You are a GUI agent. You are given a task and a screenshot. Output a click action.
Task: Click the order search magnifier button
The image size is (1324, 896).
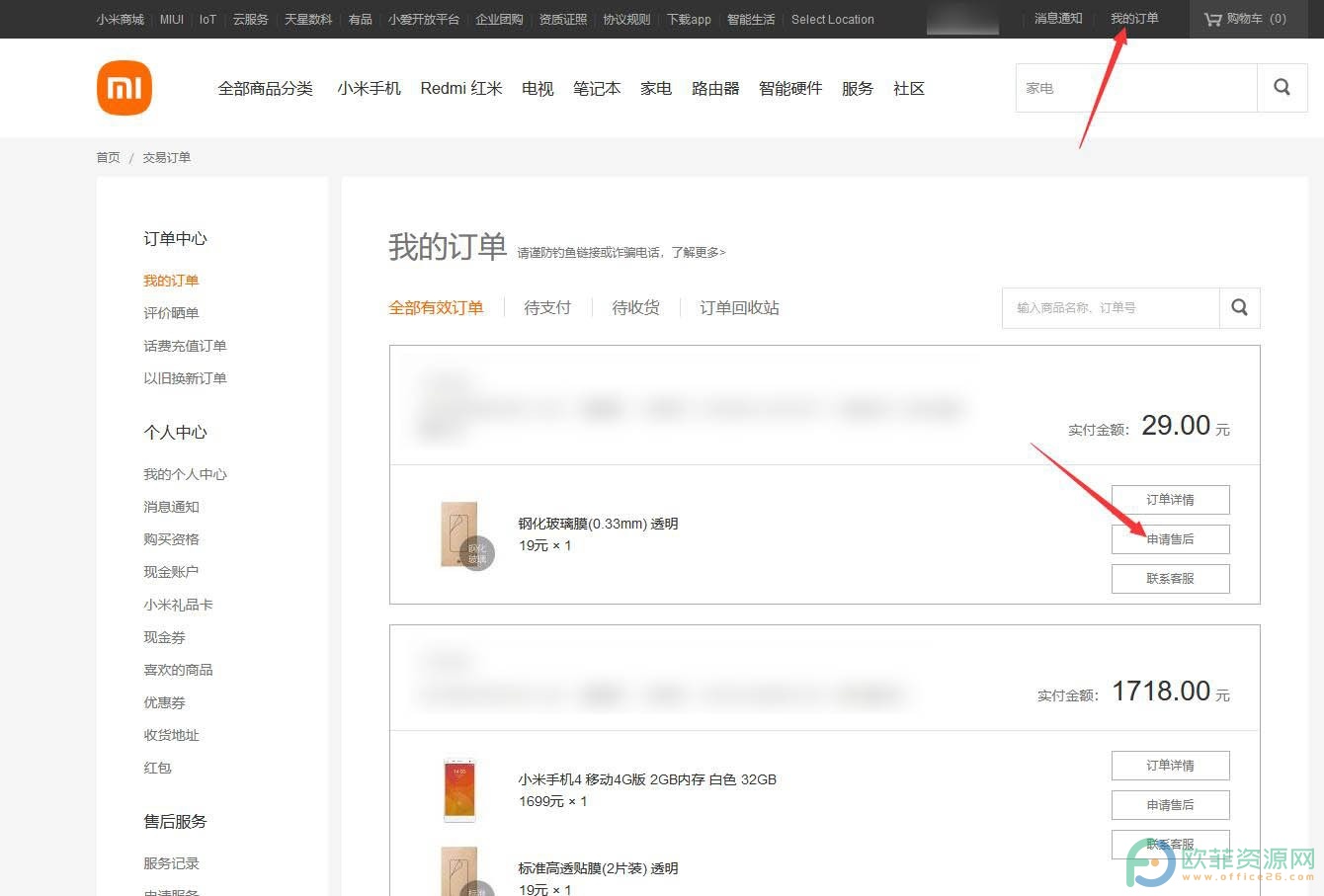(1239, 308)
